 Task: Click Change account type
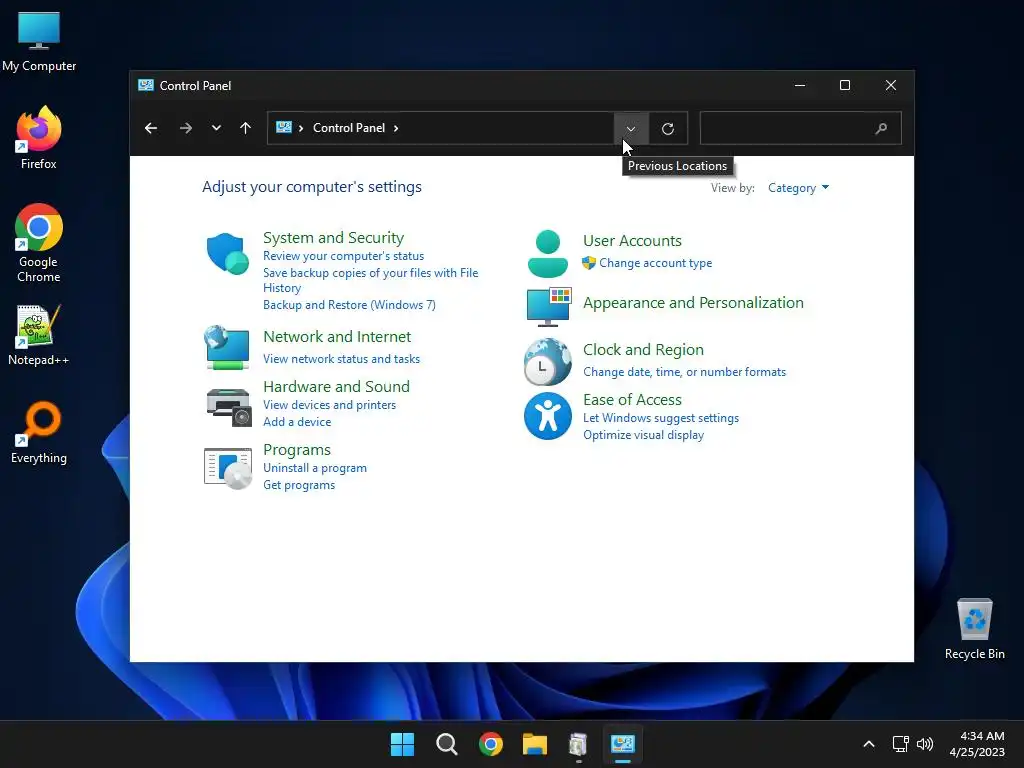[656, 263]
